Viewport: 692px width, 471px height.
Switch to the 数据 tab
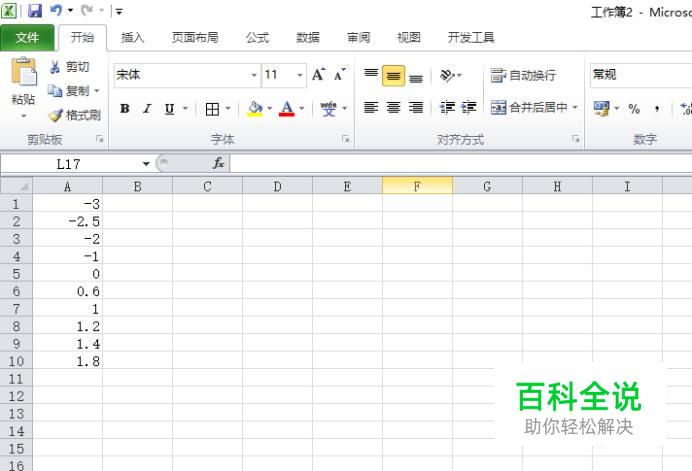[308, 38]
